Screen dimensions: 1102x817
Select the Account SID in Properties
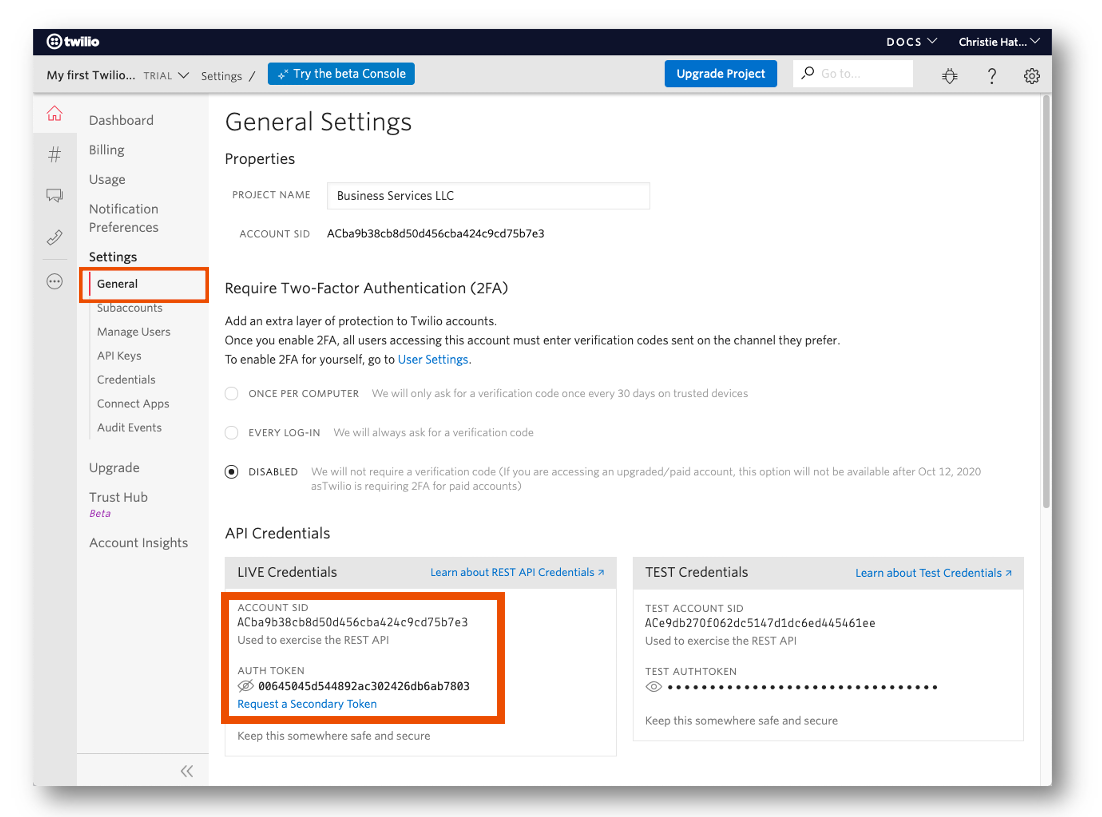[x=436, y=233]
